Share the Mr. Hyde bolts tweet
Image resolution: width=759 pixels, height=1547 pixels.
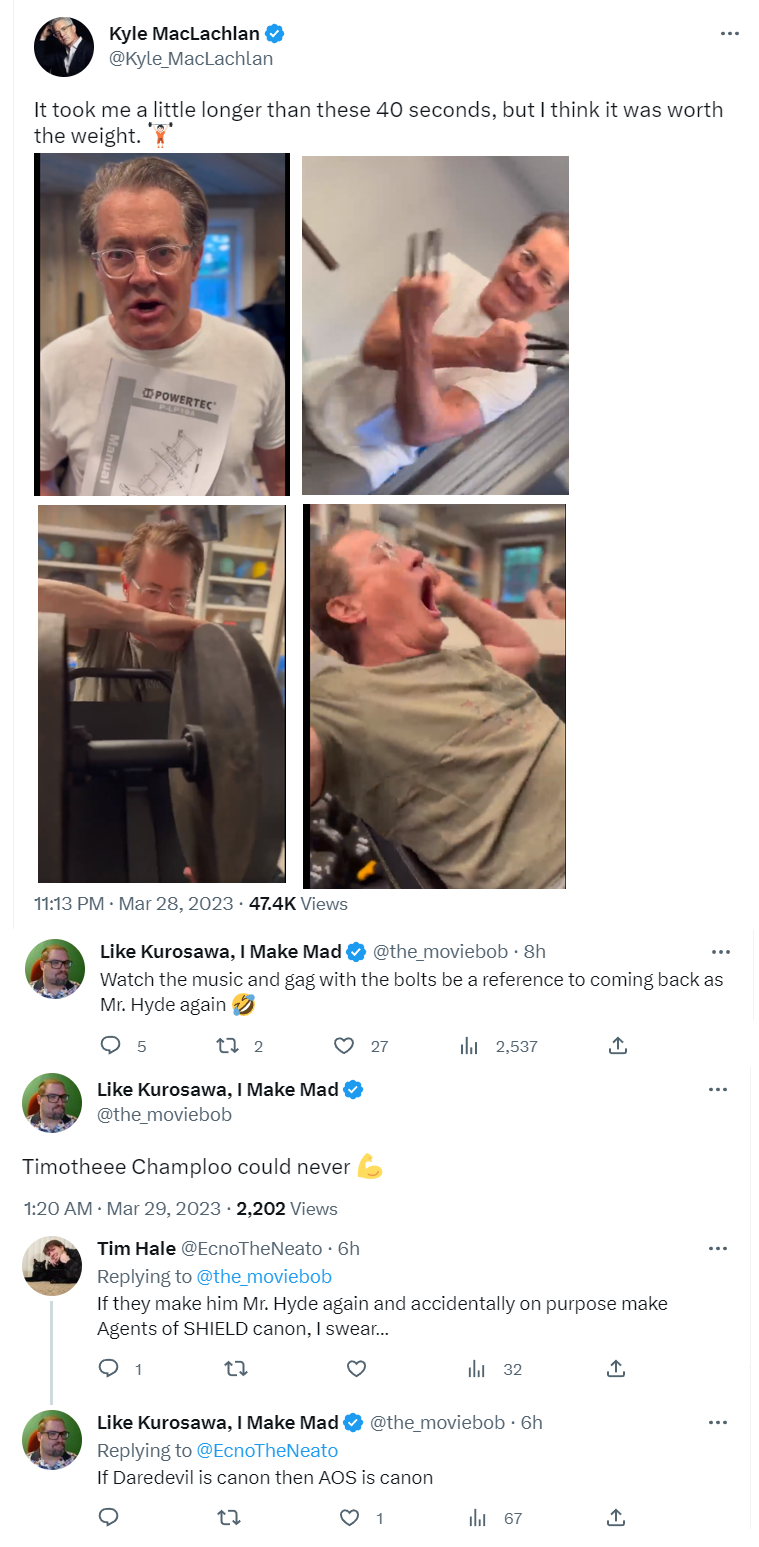pyautogui.click(x=618, y=1045)
